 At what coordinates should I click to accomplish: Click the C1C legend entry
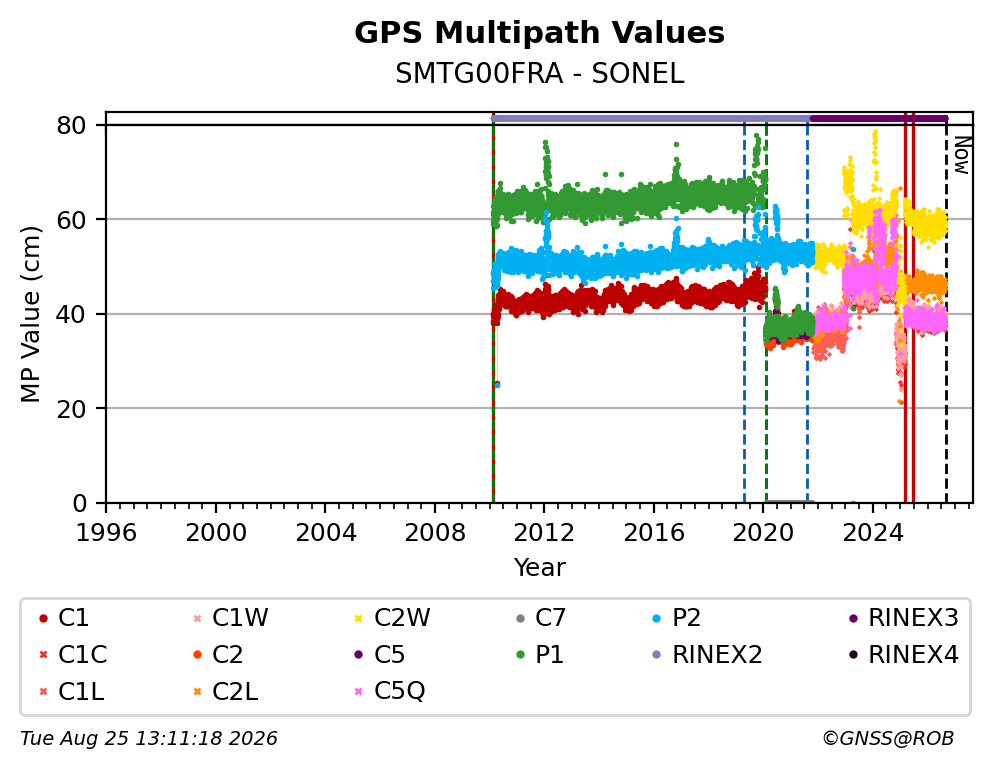pos(73,655)
